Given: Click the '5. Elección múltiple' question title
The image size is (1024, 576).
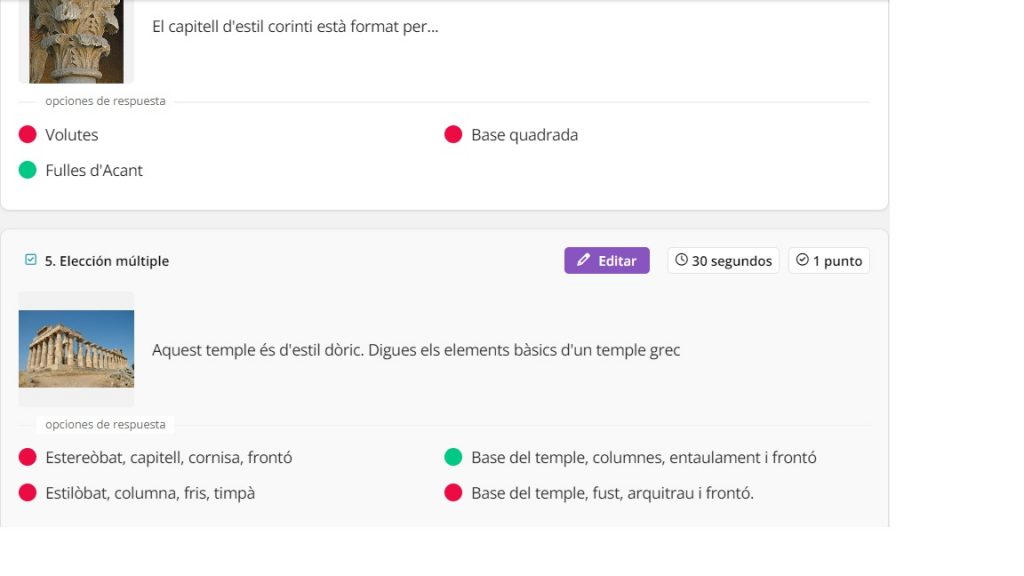Looking at the screenshot, I should pos(107,261).
